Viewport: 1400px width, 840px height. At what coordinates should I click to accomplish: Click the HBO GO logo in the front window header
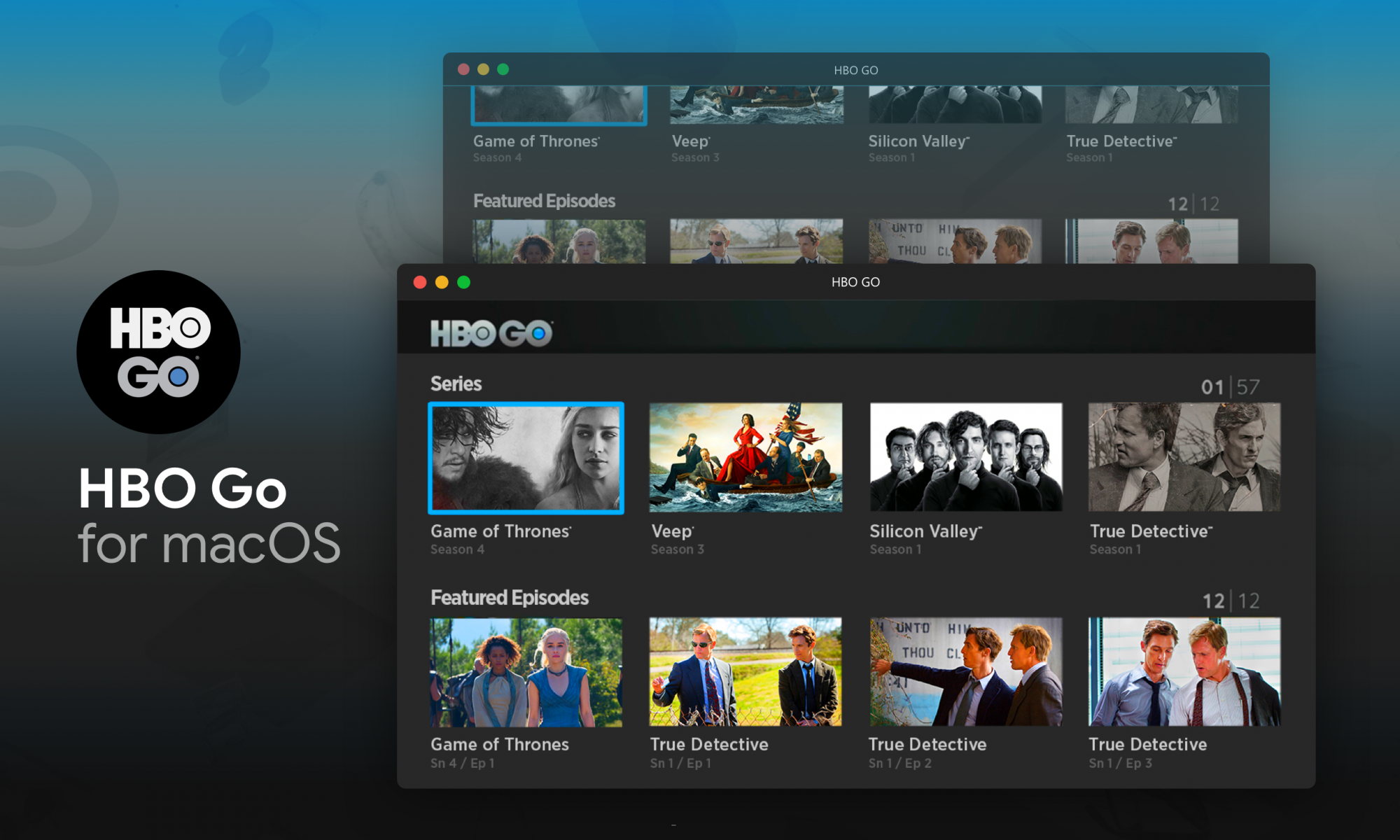(x=491, y=333)
